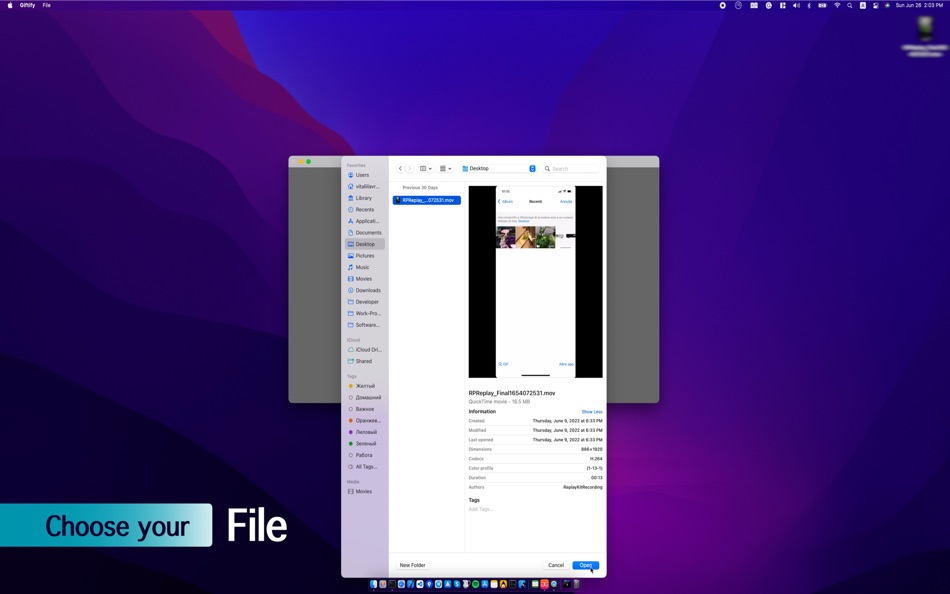Select Desktop in the sidebar
950x594 pixels.
pyautogui.click(x=364, y=244)
